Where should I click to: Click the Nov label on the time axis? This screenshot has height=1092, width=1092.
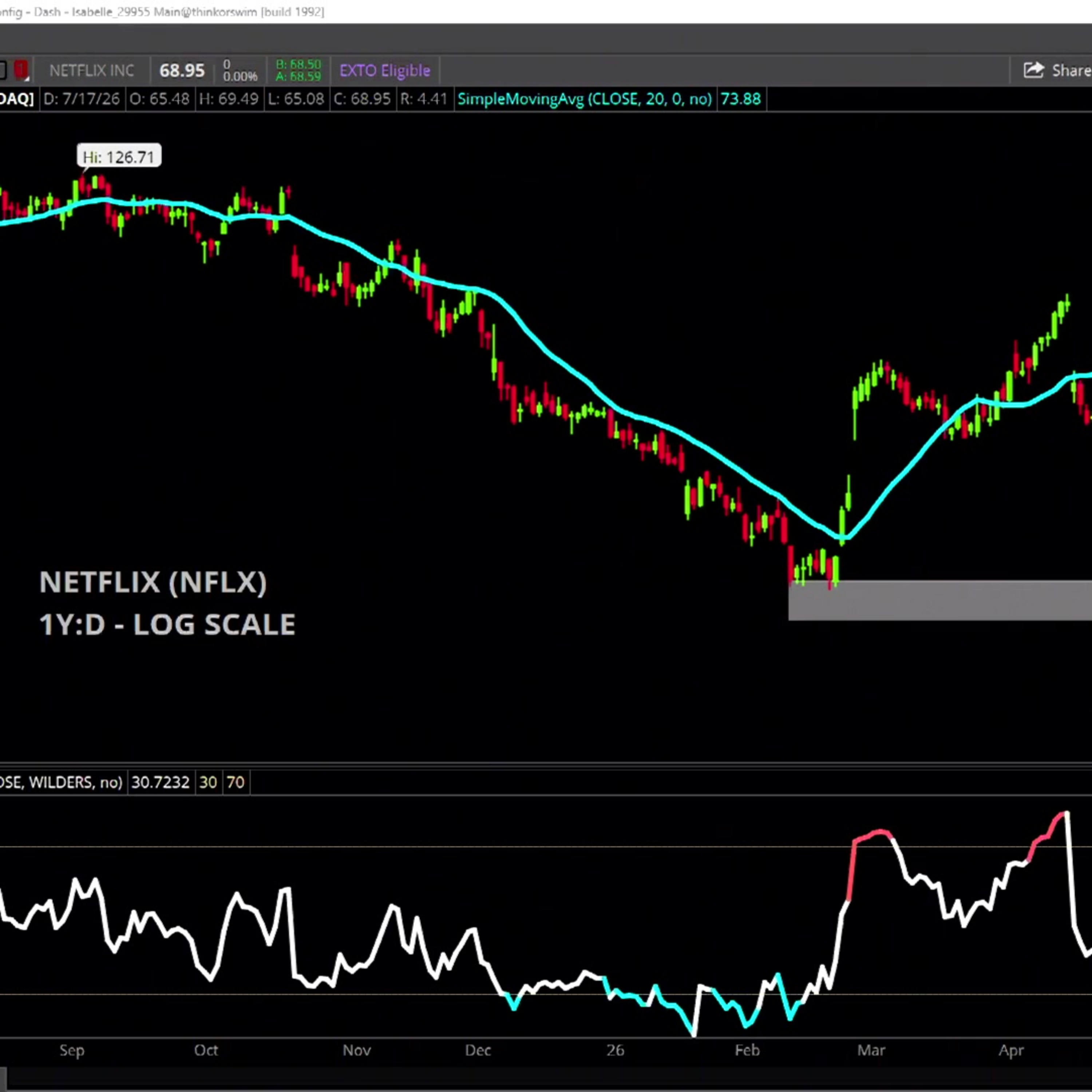(357, 1051)
